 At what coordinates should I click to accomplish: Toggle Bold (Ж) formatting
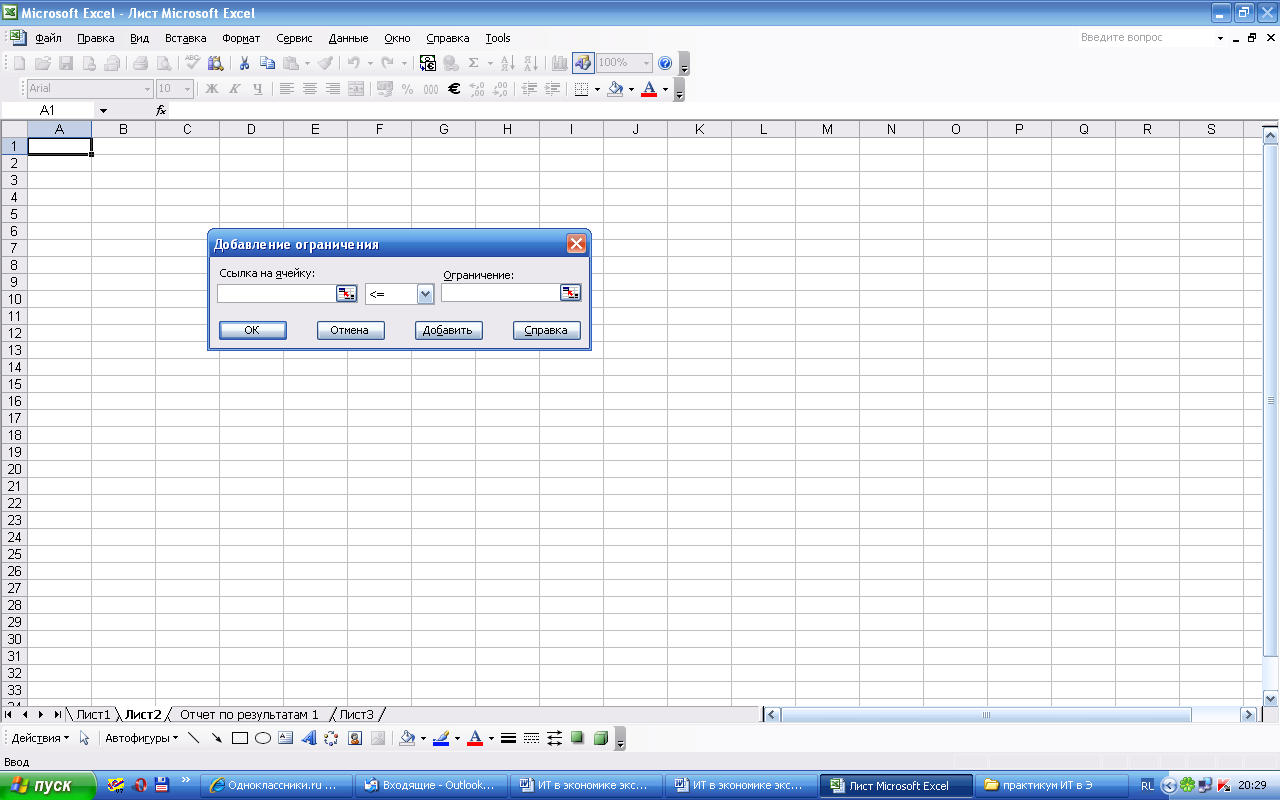(212, 89)
